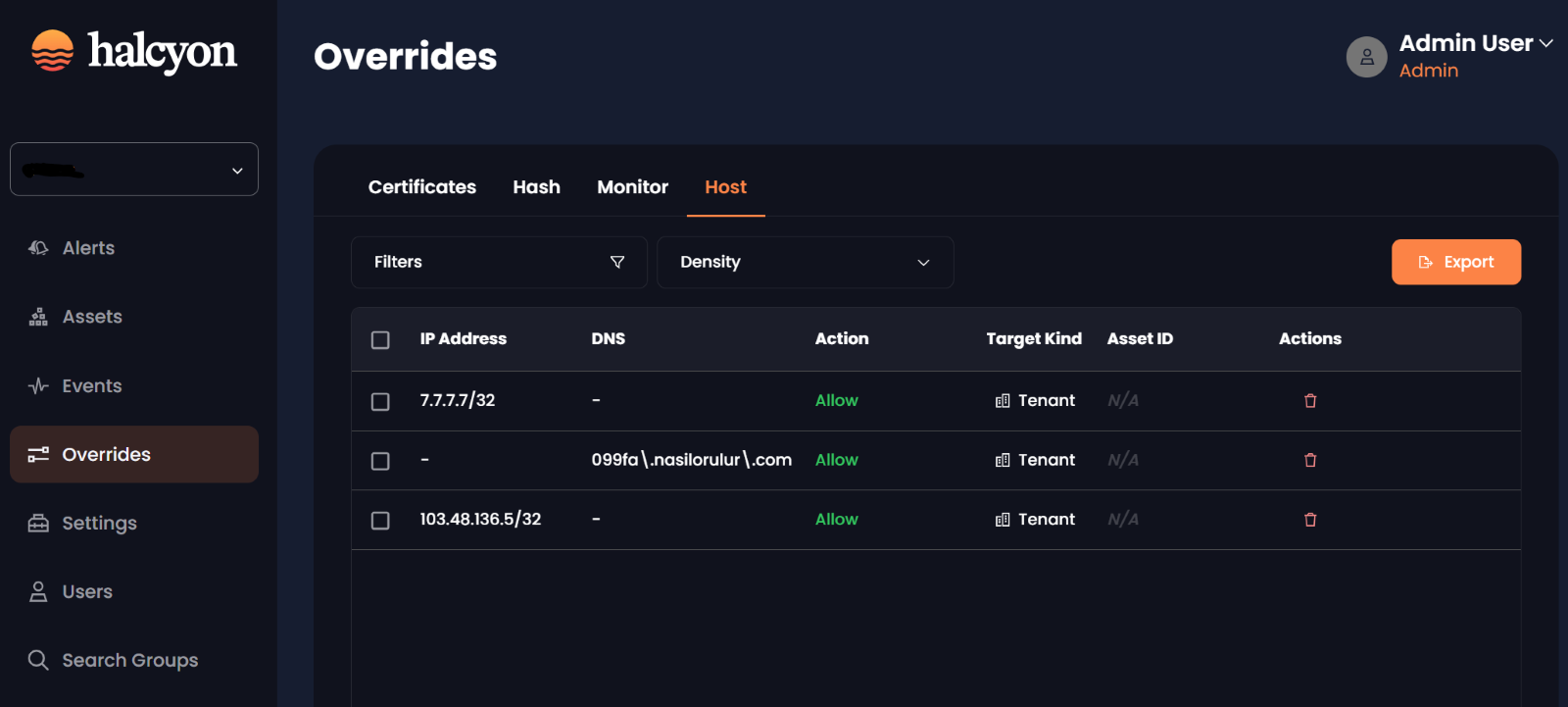Open the Filters dropdown
This screenshot has width=1568, height=707.
click(499, 262)
